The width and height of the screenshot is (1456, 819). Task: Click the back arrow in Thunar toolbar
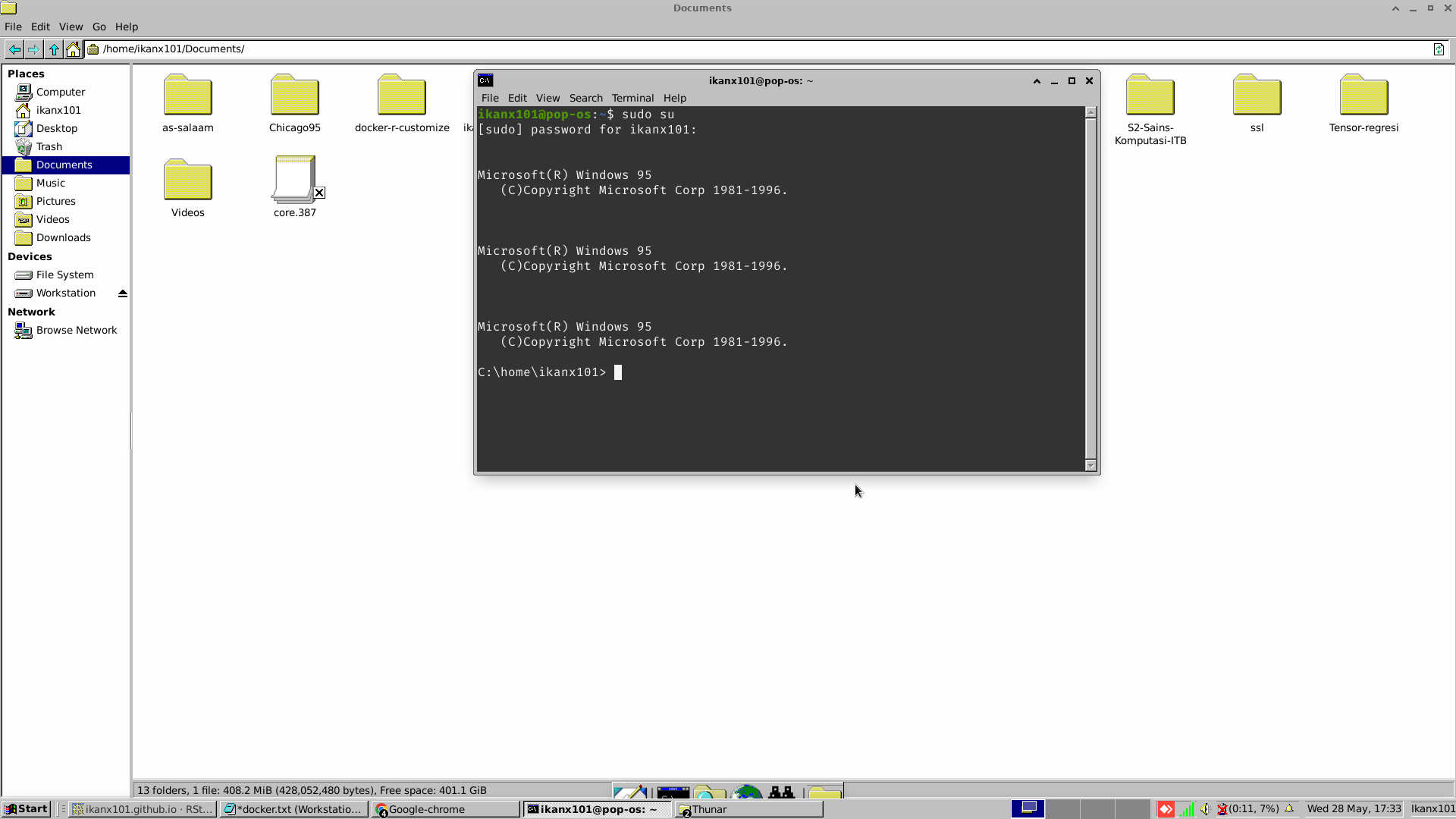coord(14,49)
